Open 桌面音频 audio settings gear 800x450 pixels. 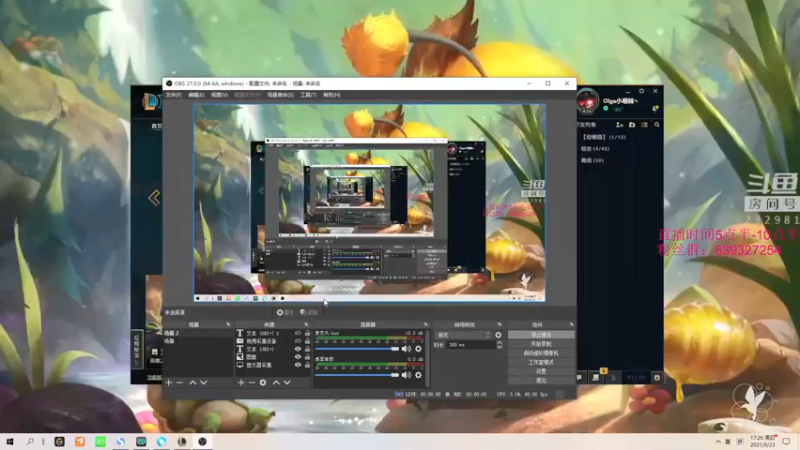(x=418, y=375)
